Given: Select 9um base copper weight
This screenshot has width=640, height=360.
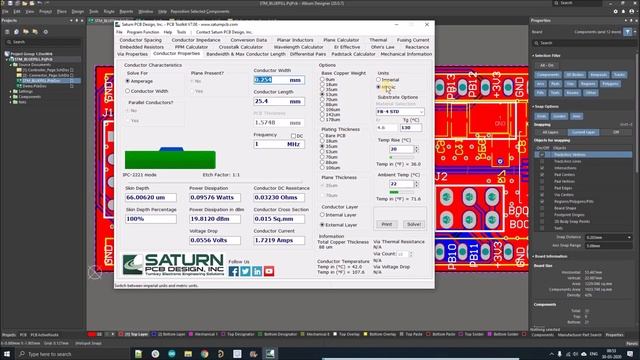Looking at the screenshot, I should click(x=322, y=80).
